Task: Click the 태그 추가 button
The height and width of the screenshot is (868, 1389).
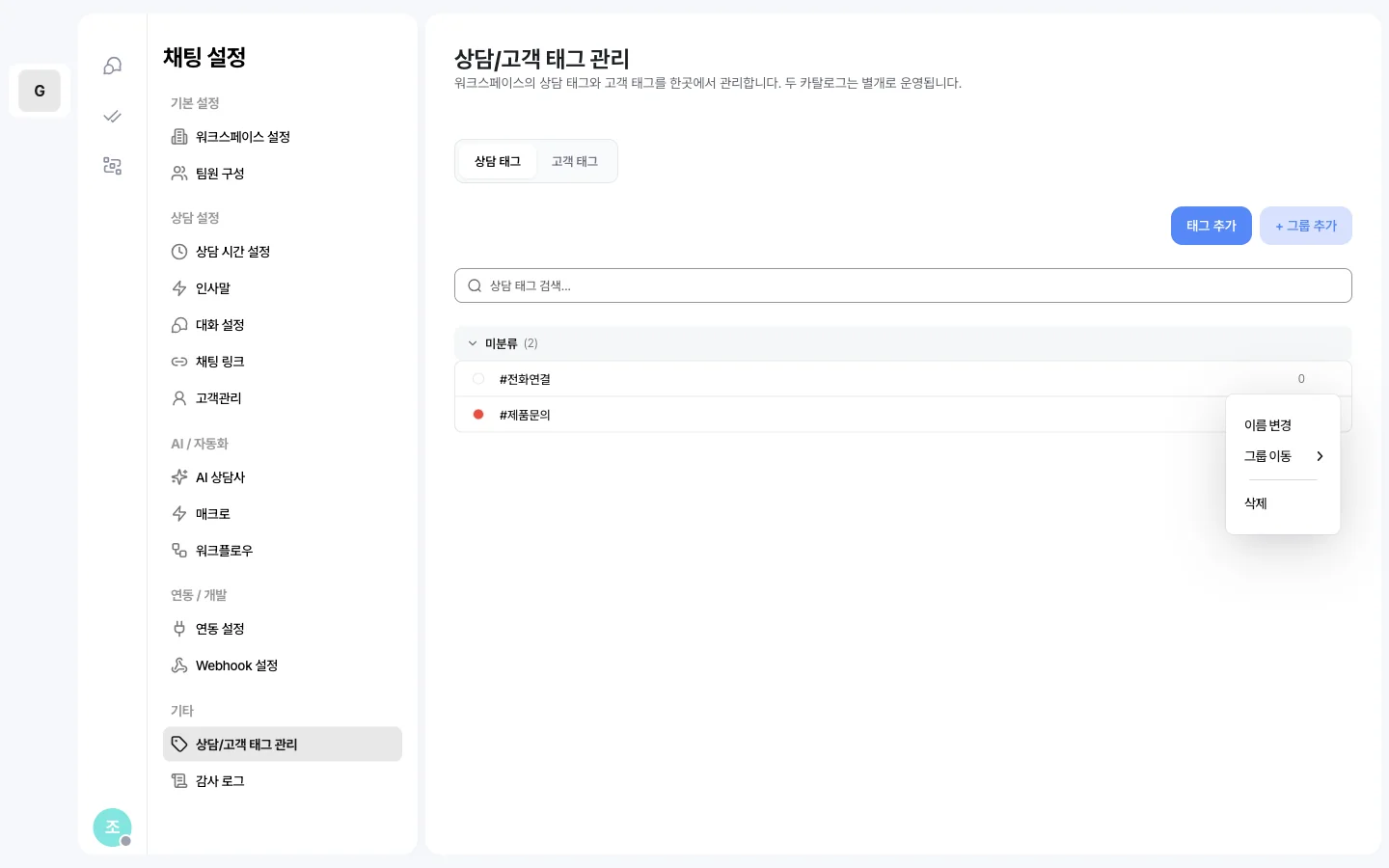Action: tap(1212, 226)
